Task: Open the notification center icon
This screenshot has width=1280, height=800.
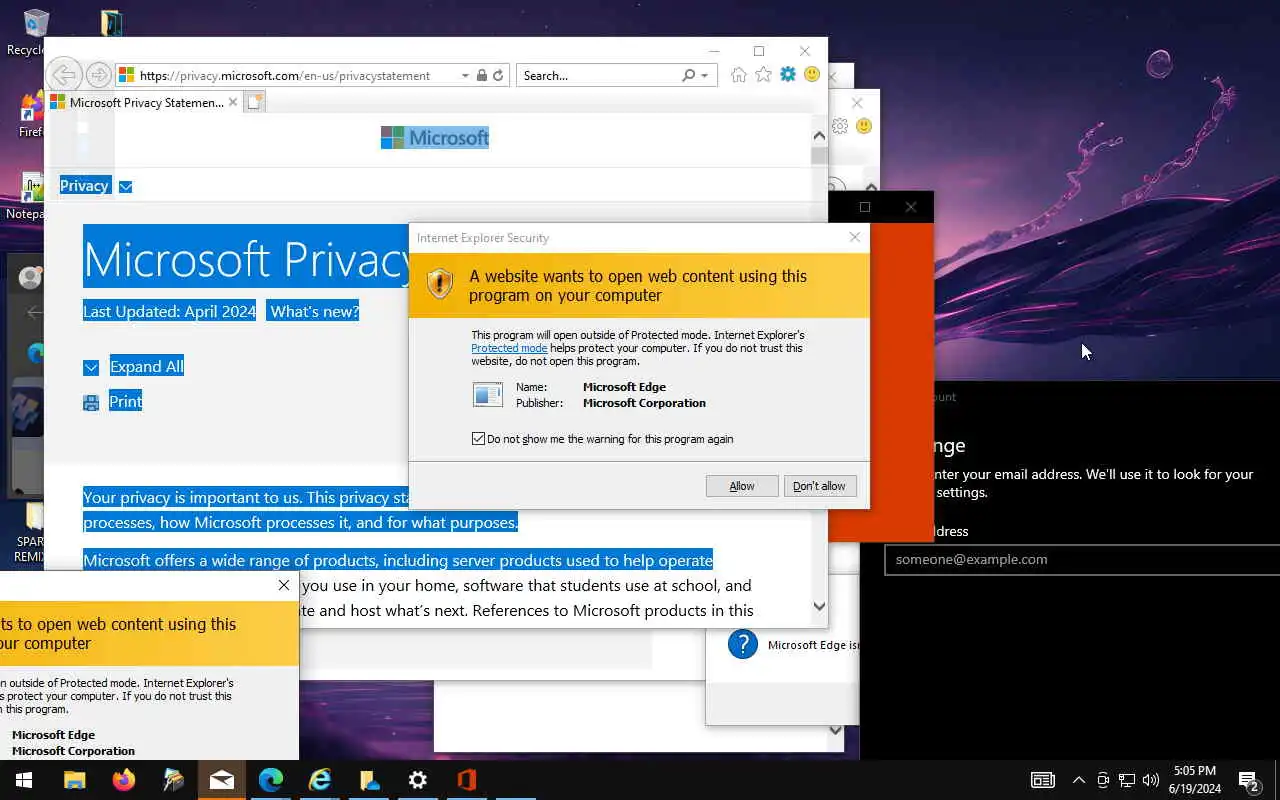Action: point(1249,780)
